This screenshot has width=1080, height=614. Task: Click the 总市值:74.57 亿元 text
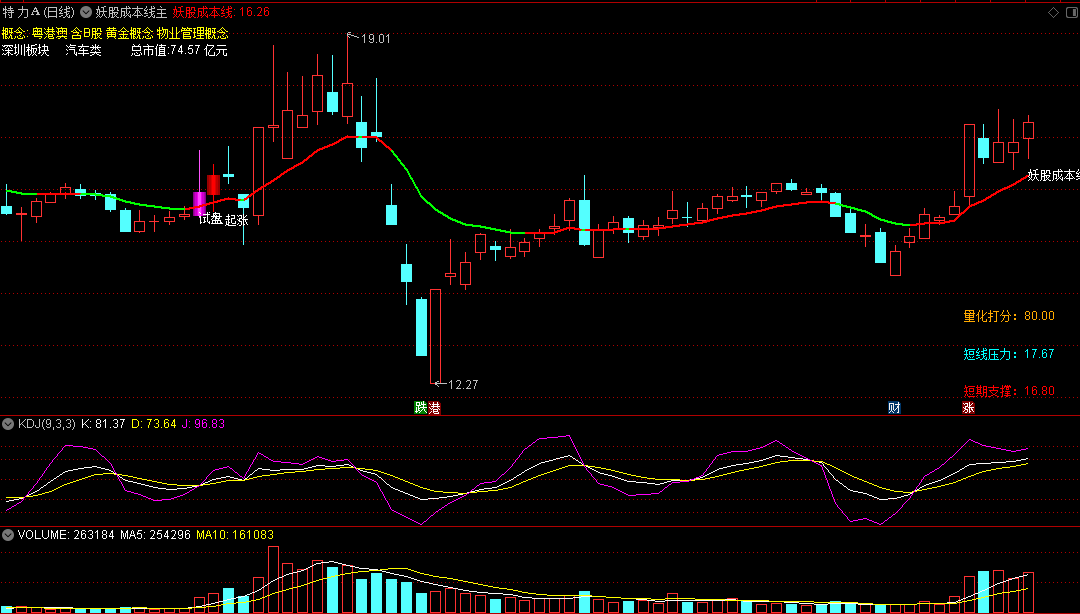click(x=179, y=50)
